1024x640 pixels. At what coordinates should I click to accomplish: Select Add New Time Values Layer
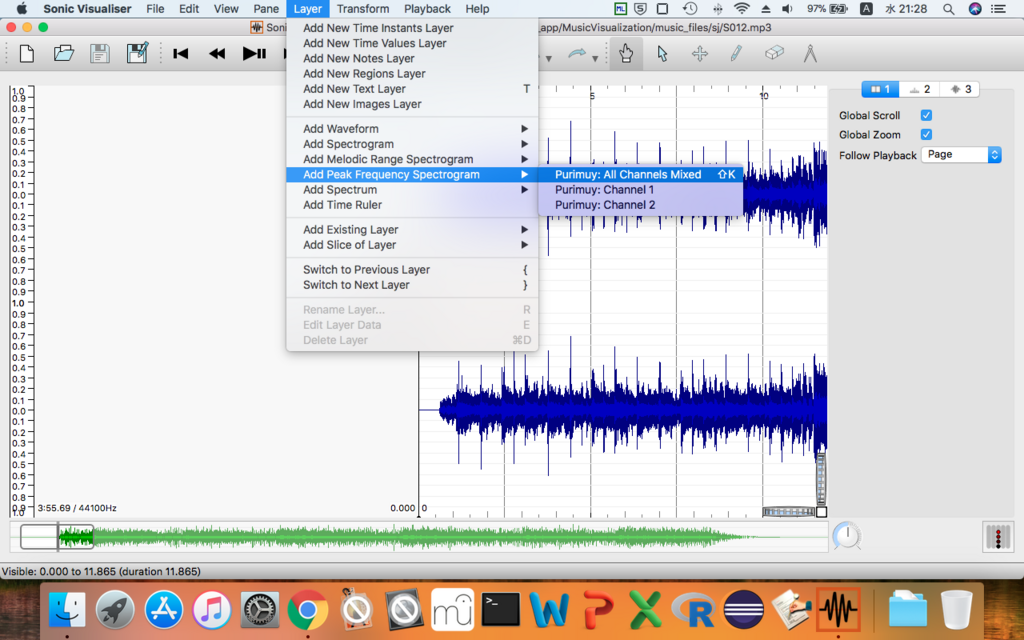(x=412, y=43)
